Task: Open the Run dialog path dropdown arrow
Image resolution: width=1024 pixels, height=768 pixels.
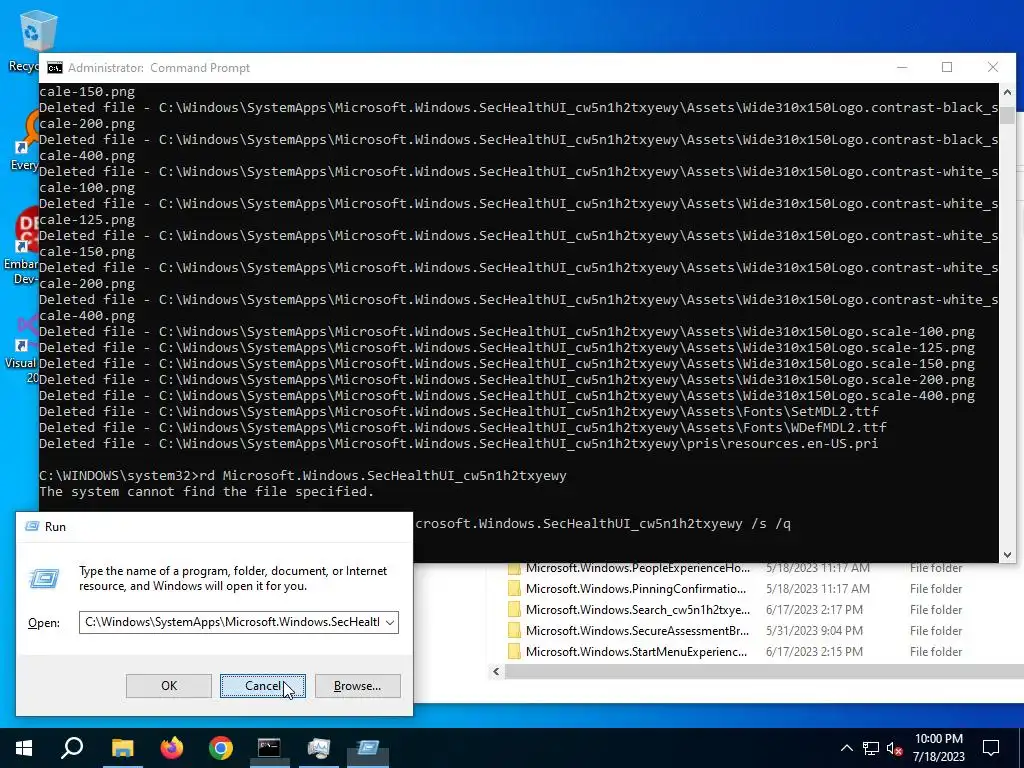Action: coord(390,622)
